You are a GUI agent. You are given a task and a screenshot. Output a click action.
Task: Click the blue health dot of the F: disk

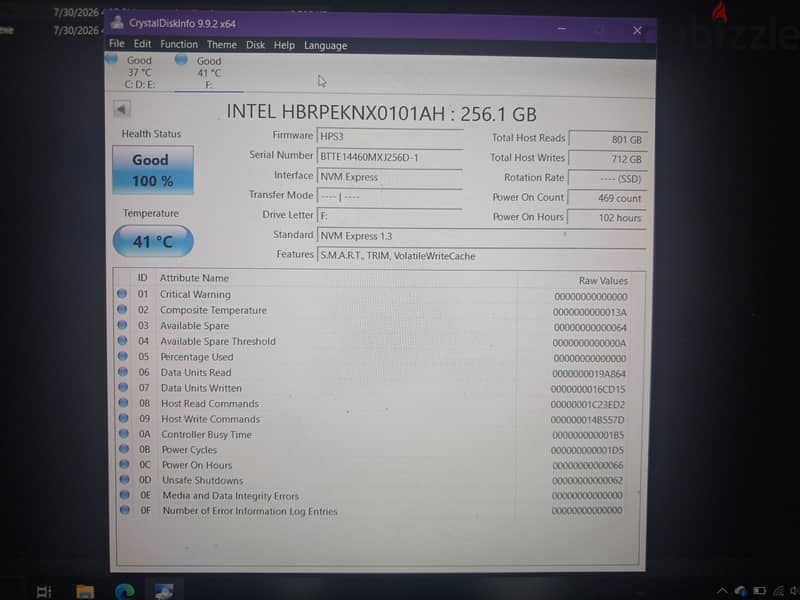tap(181, 60)
